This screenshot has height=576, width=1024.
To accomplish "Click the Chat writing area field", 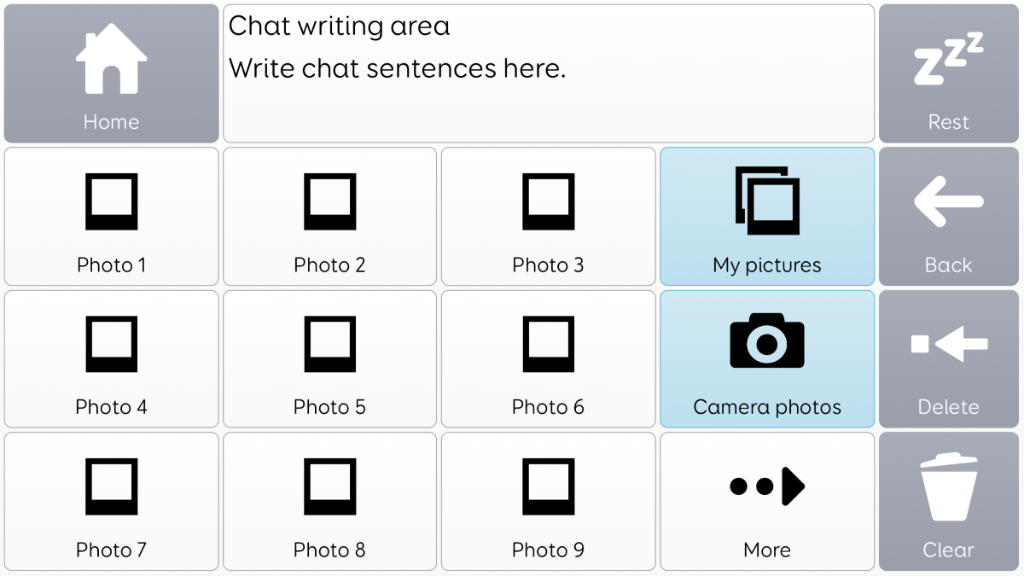I will [x=548, y=105].
